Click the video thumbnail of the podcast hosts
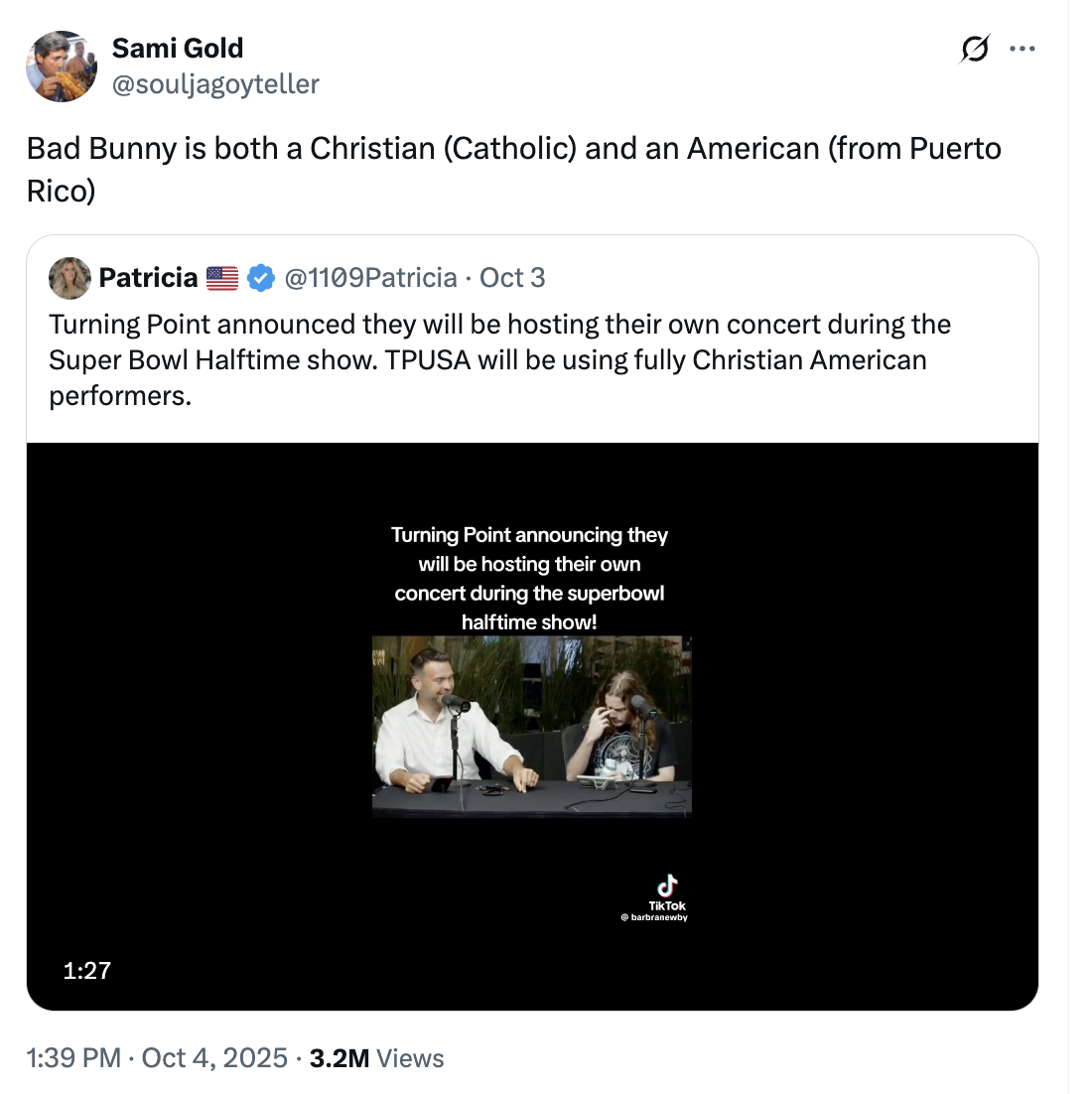This screenshot has width=1092, height=1094. point(533,726)
